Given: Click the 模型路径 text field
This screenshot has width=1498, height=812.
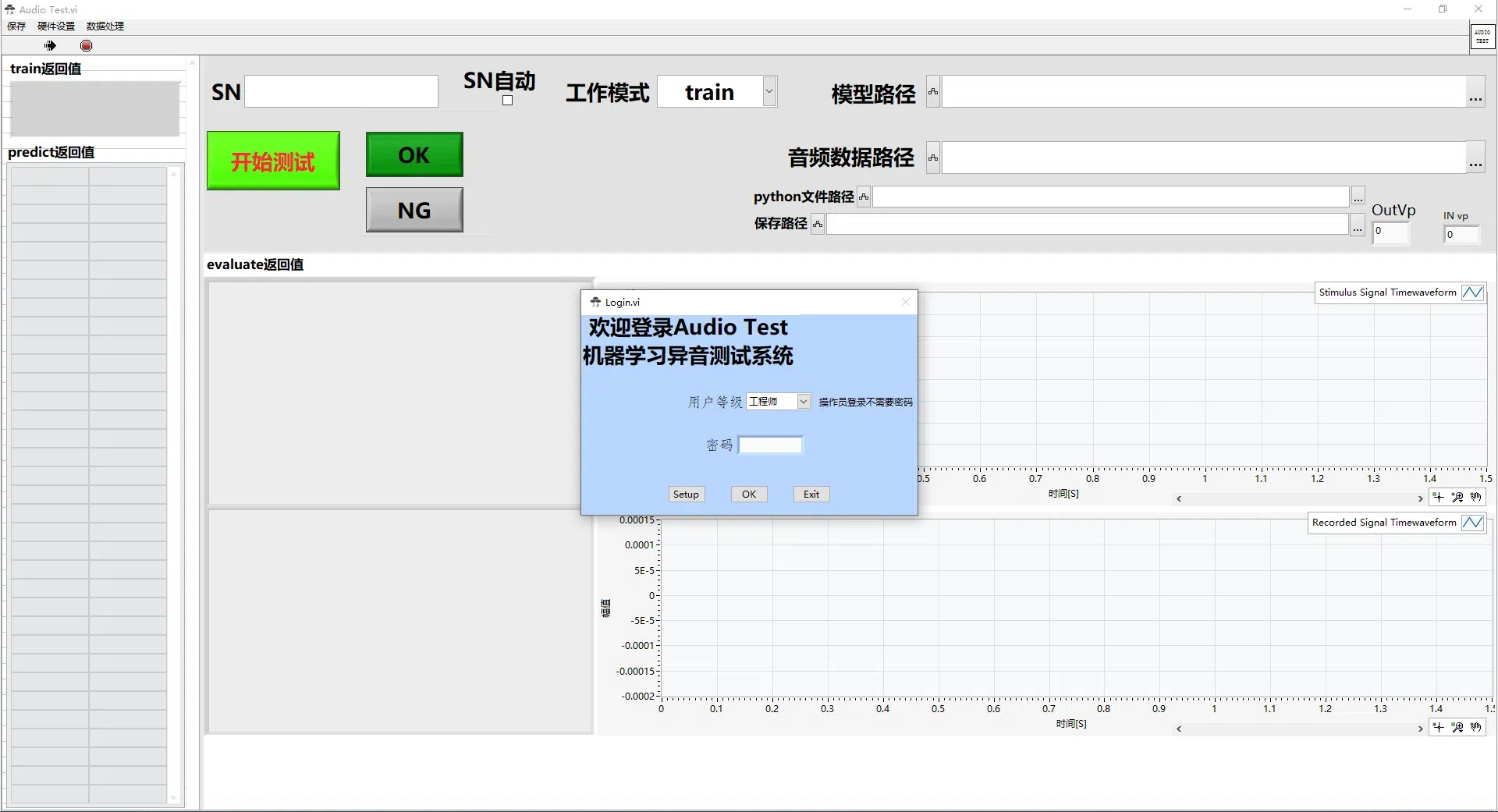Looking at the screenshot, I should pyautogui.click(x=1203, y=92).
